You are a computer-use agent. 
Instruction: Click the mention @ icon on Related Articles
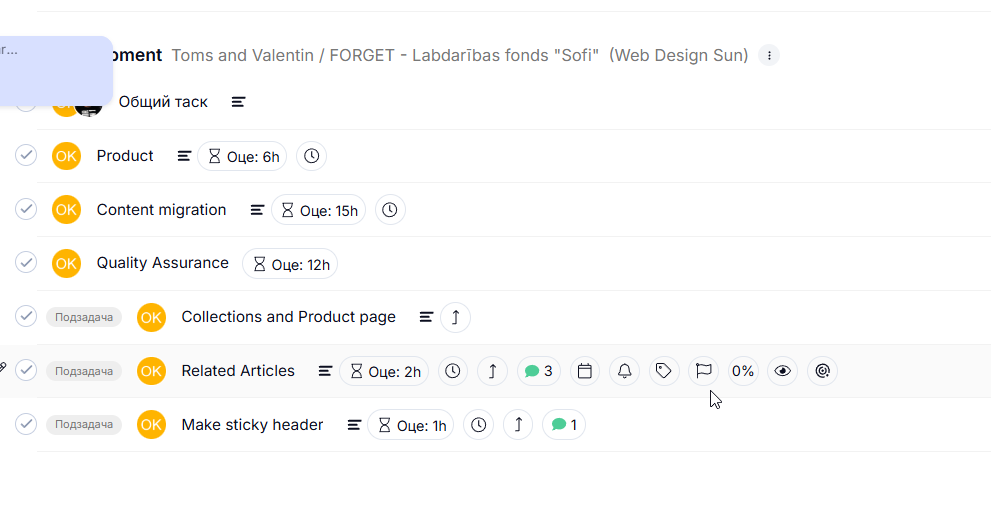(x=822, y=371)
